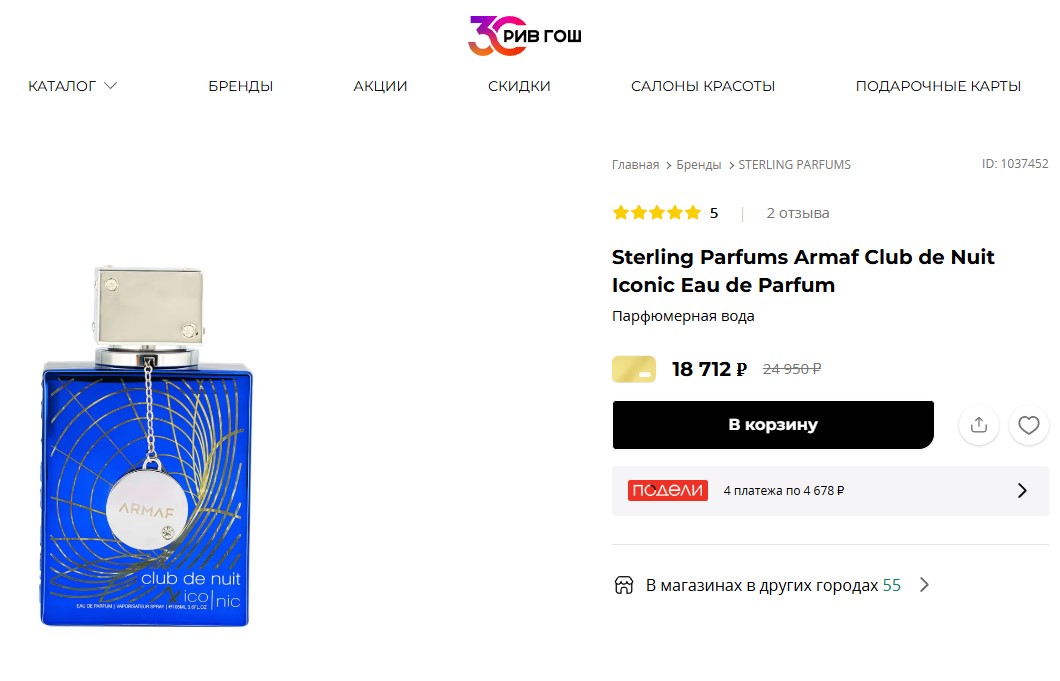Viewport: 1060px width, 681px height.
Task: Click the gold loyalty card icon
Action: click(x=633, y=369)
